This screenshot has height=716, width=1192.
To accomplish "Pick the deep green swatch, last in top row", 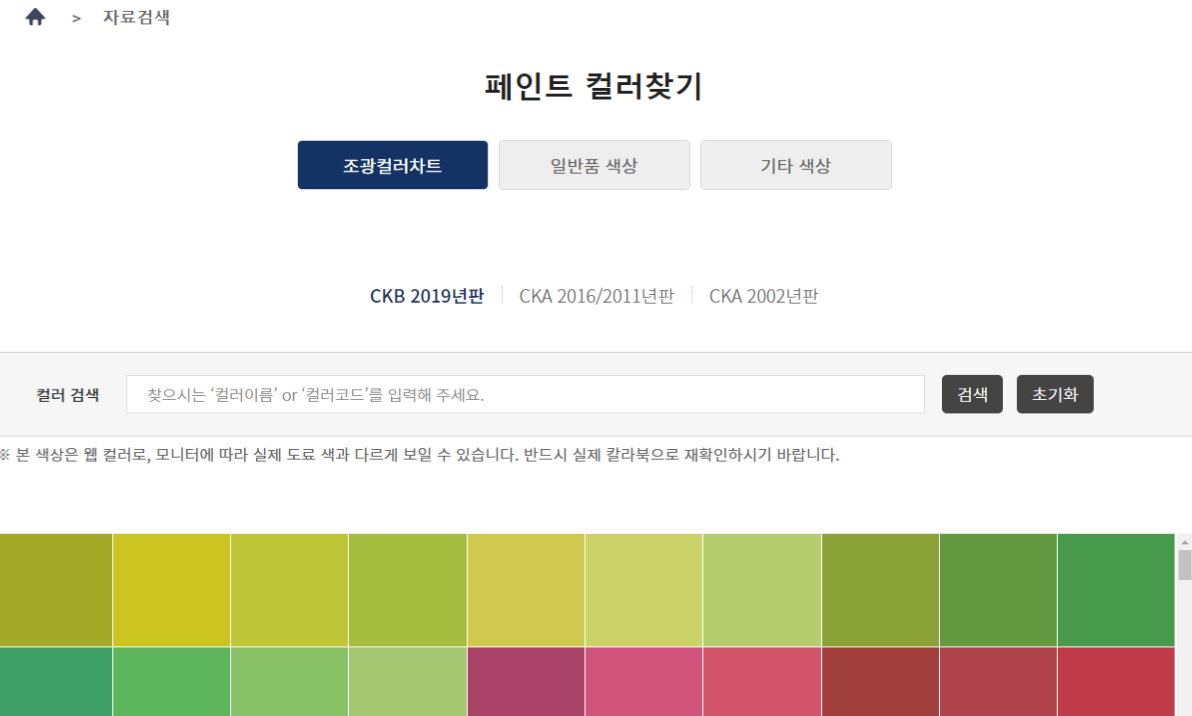I will coord(1116,590).
